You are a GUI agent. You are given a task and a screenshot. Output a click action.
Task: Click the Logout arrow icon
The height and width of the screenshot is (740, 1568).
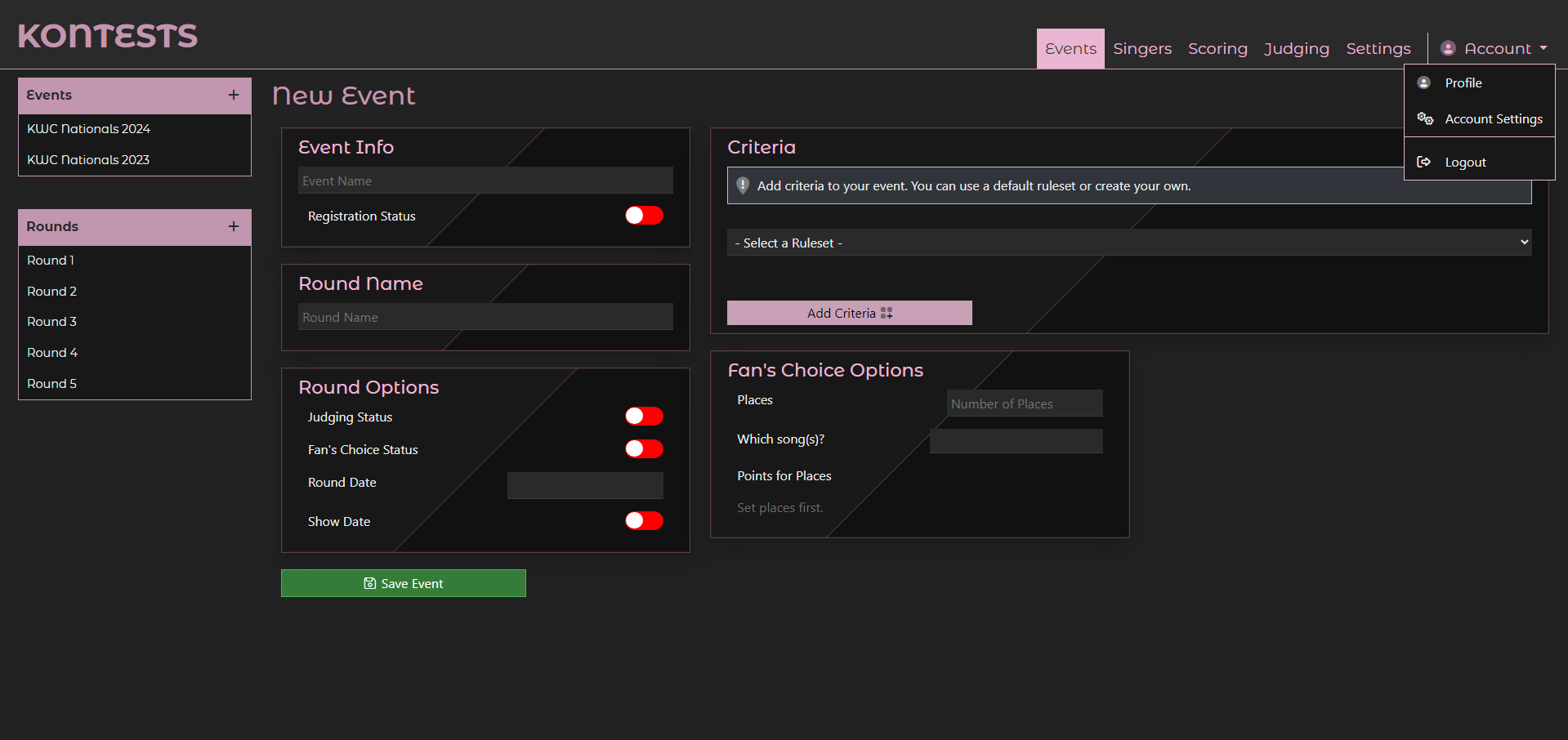(1423, 162)
